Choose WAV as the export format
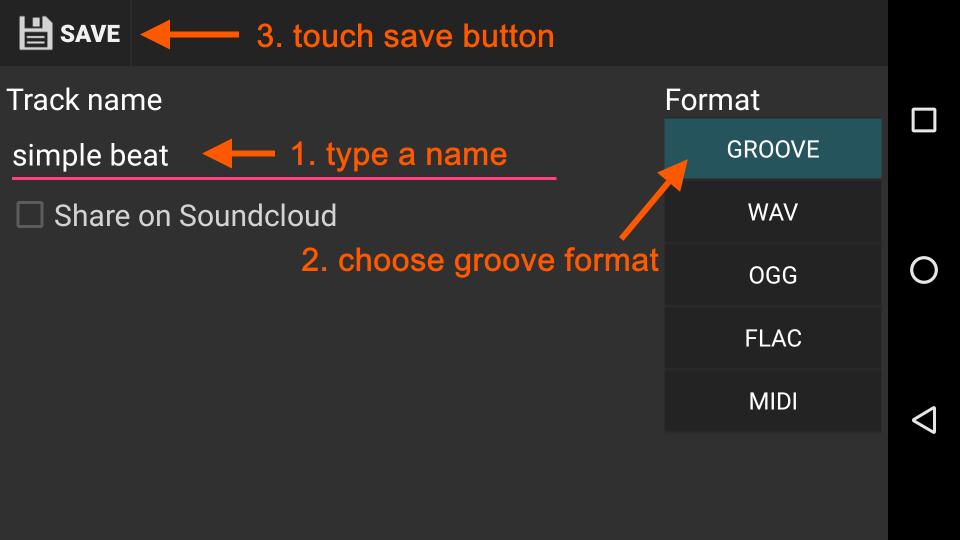The height and width of the screenshot is (540, 960). (x=773, y=212)
